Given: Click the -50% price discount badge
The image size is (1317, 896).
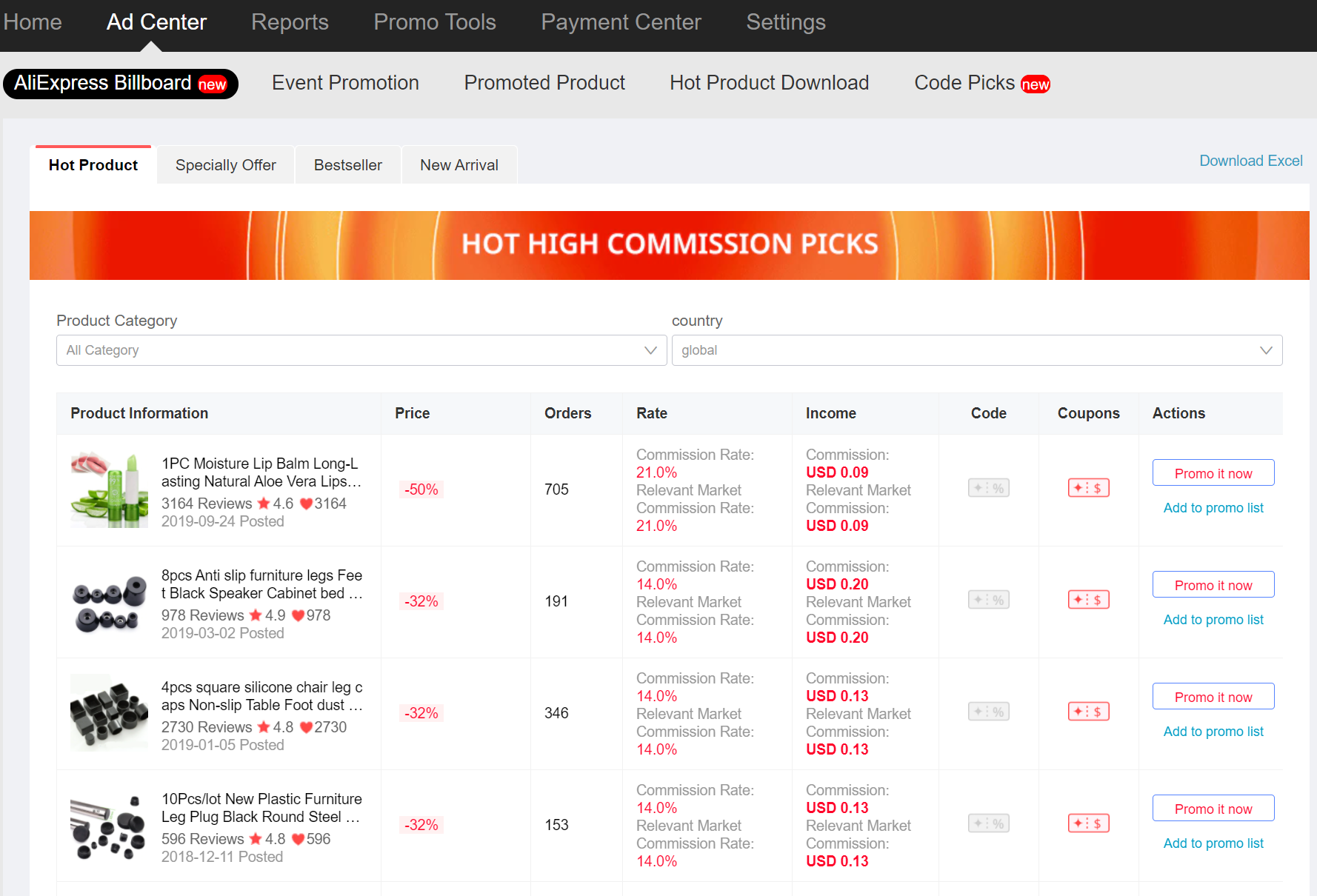Looking at the screenshot, I should coord(421,489).
